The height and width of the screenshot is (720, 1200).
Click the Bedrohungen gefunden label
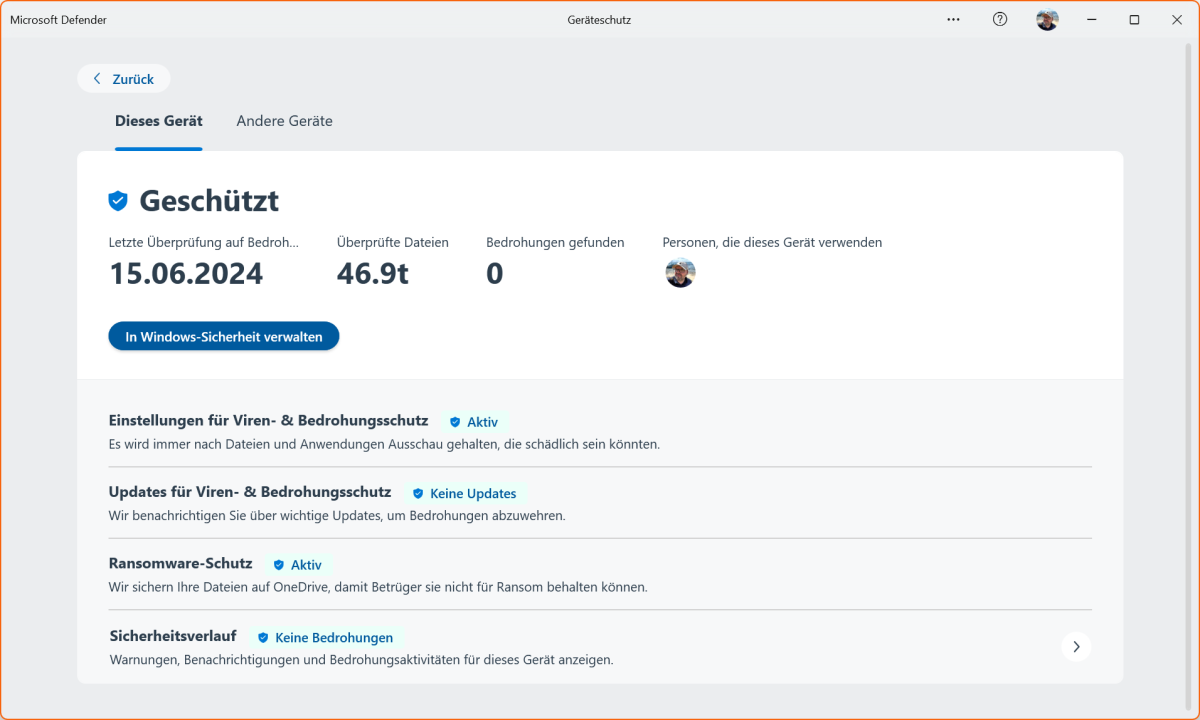point(555,242)
